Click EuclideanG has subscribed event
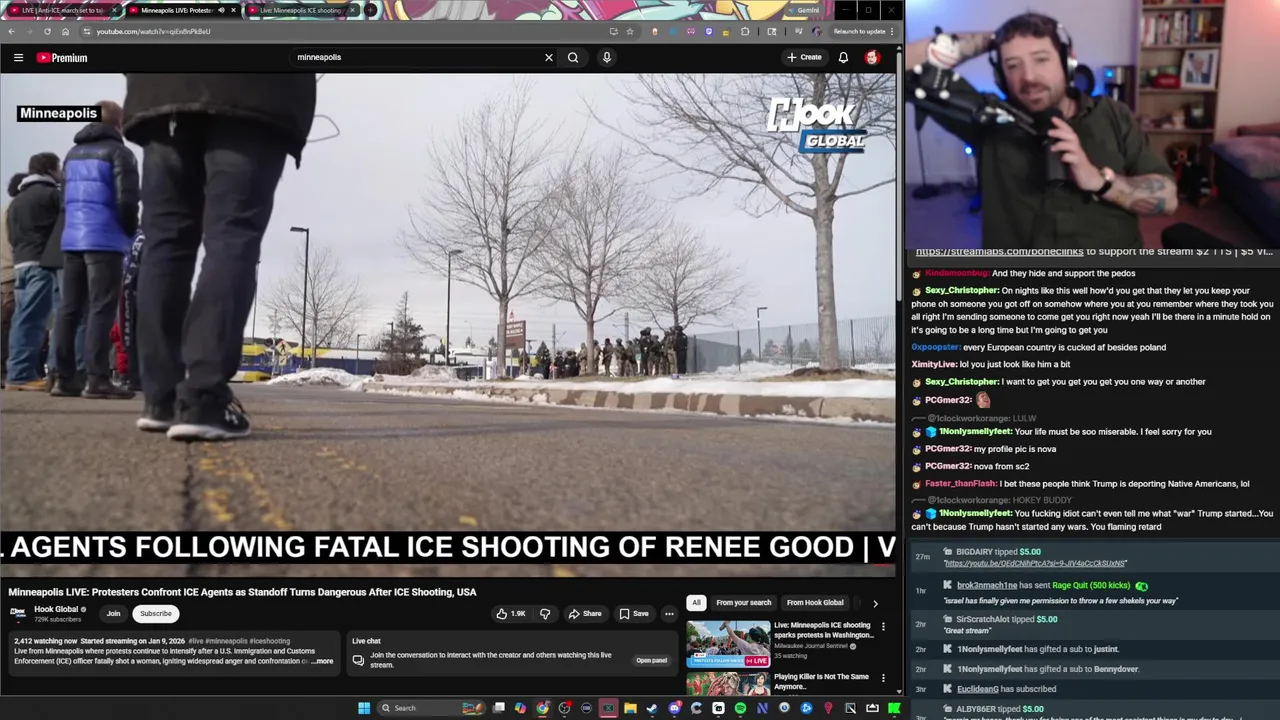 click(x=1093, y=689)
